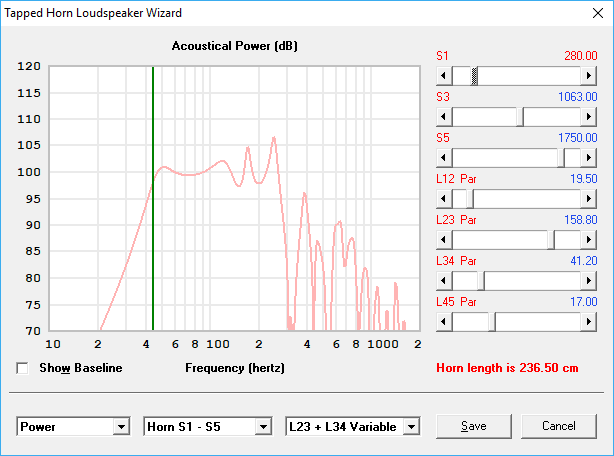Click the S3 slider thumb

click(520, 117)
